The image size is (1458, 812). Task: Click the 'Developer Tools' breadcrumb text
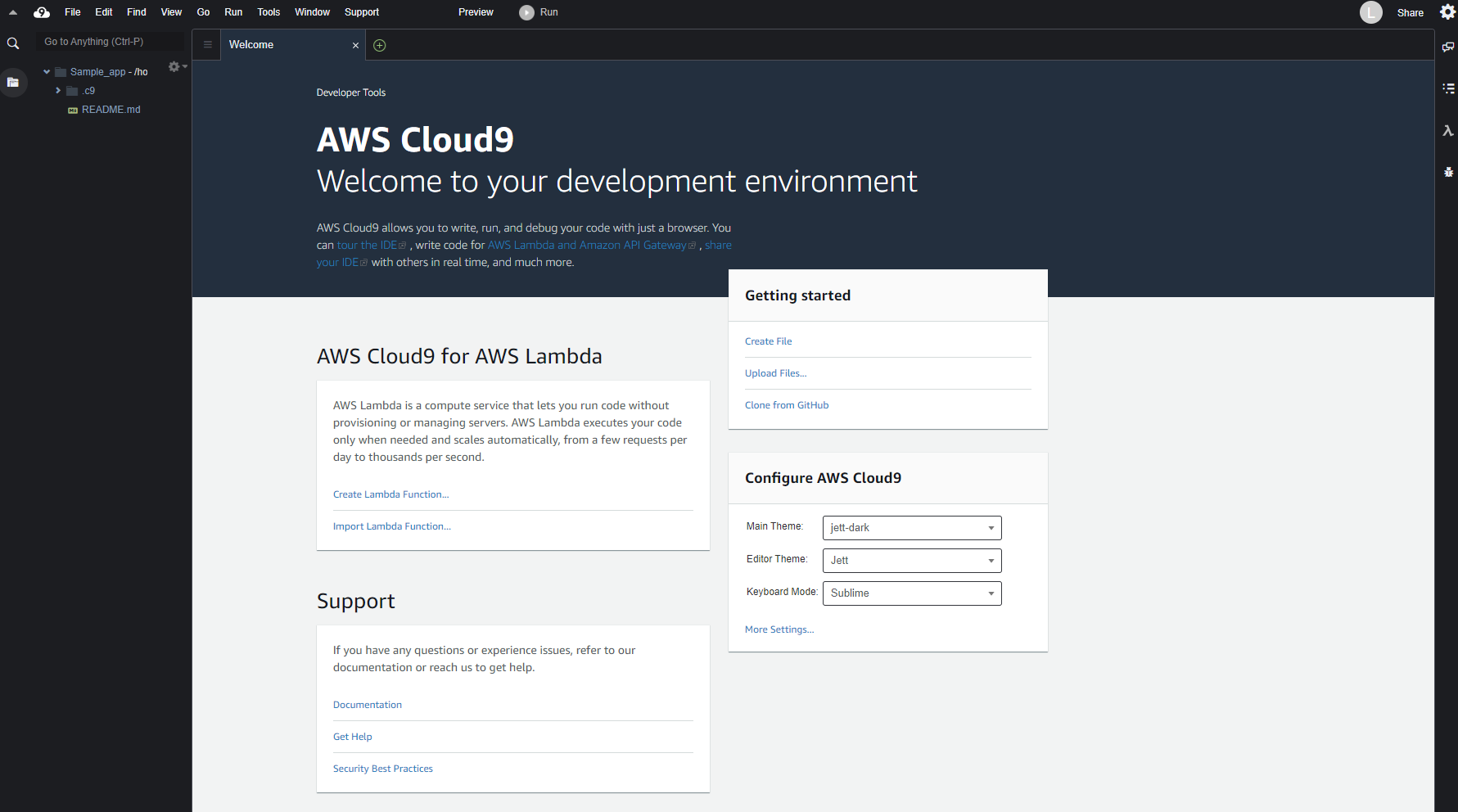click(351, 92)
